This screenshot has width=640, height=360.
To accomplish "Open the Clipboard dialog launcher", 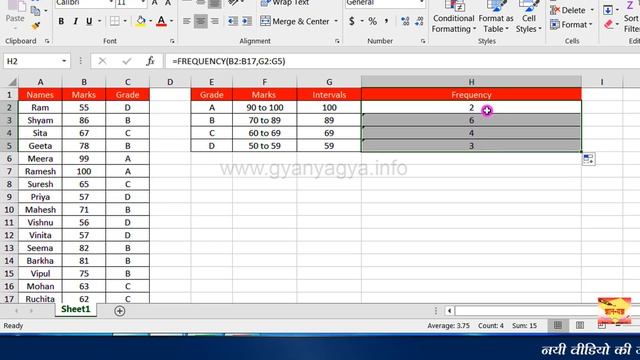I will pyautogui.click(x=47, y=41).
